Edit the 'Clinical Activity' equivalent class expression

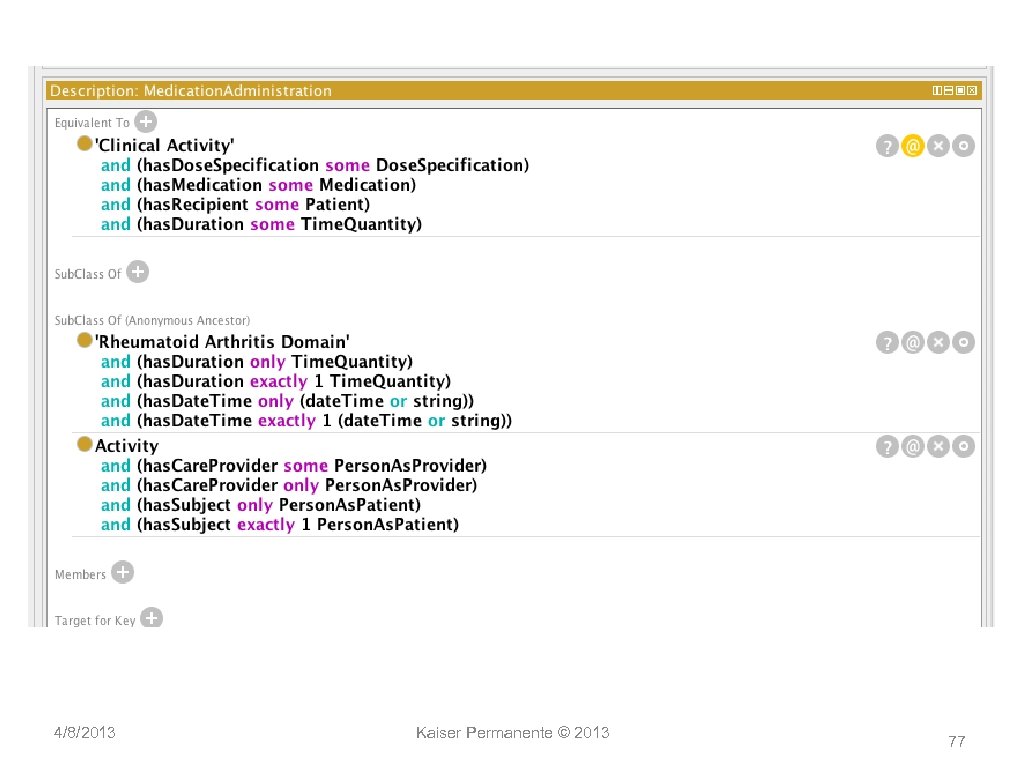(x=963, y=146)
